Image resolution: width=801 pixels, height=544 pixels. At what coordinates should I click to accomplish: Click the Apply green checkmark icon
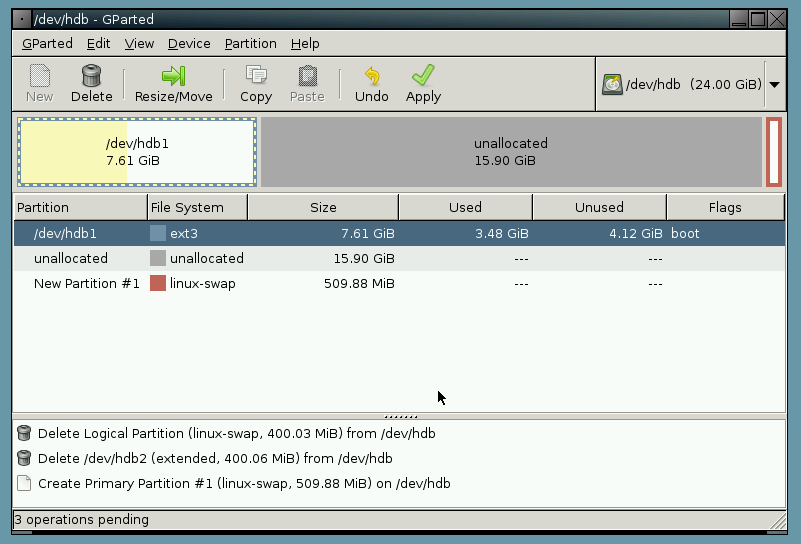tap(423, 75)
